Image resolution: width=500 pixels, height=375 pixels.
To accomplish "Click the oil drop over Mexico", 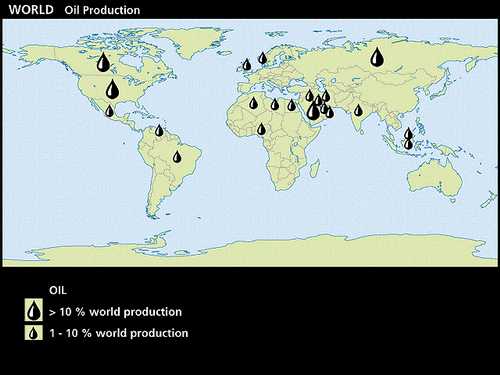I will pos(109,111).
